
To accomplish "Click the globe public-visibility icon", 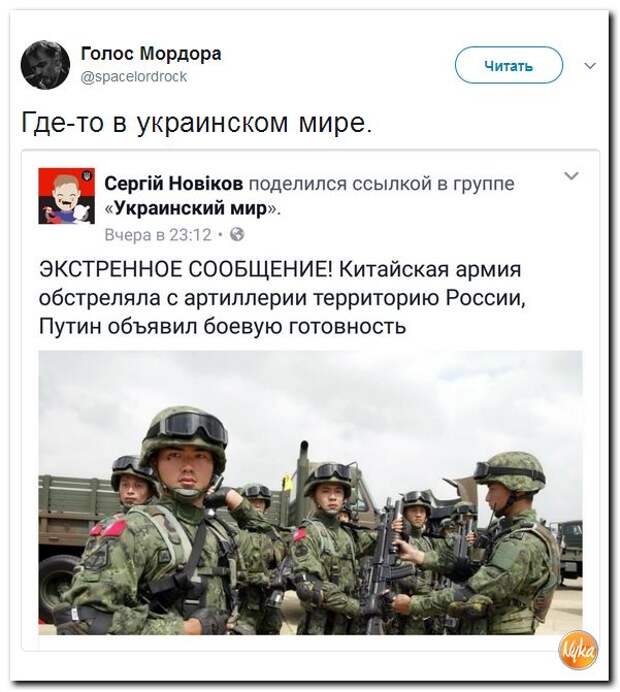I will [x=237, y=234].
